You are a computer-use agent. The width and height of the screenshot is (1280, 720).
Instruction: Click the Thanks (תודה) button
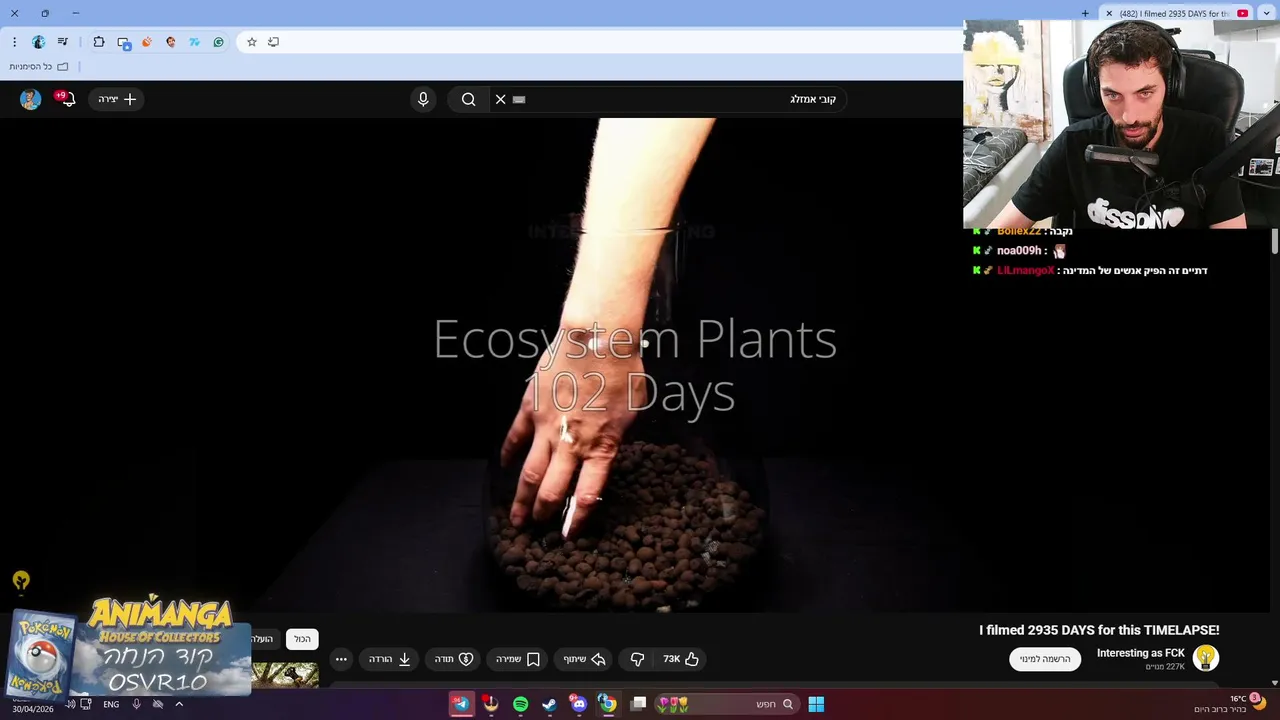[453, 659]
